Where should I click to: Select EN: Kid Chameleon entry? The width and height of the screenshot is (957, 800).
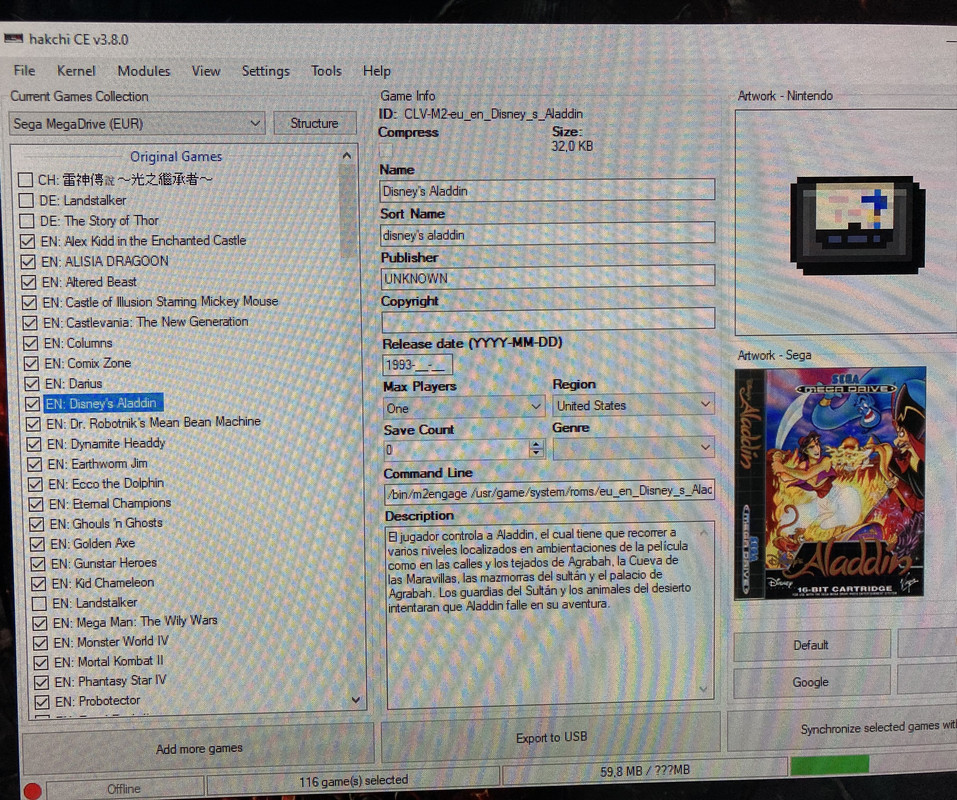(x=103, y=583)
